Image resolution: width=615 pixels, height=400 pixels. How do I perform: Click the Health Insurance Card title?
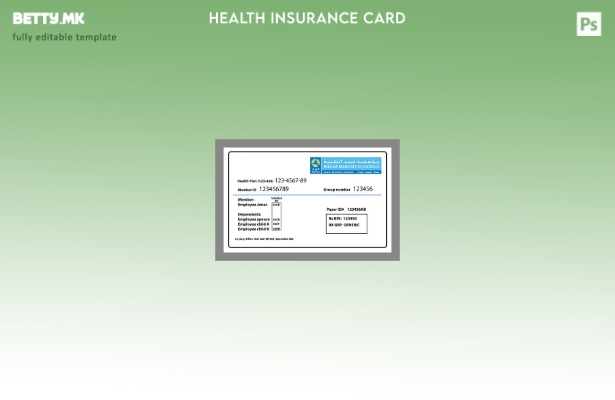pyautogui.click(x=307, y=18)
